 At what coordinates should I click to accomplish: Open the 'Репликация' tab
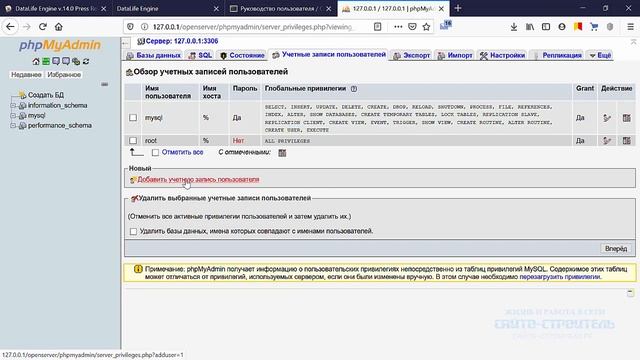coord(558,55)
